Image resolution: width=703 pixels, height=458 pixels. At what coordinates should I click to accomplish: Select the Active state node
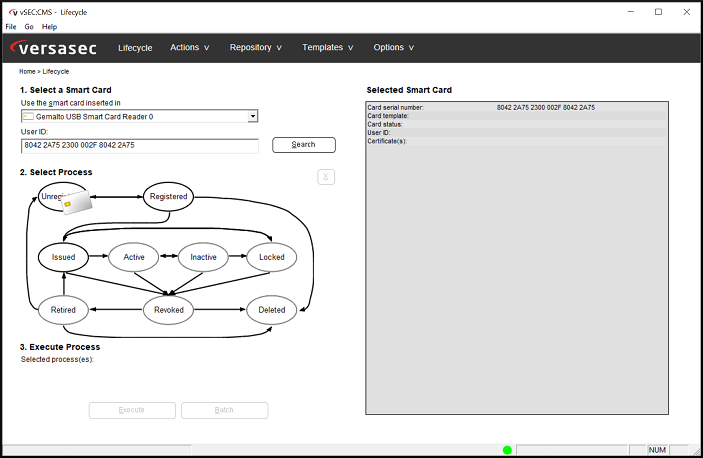point(134,257)
